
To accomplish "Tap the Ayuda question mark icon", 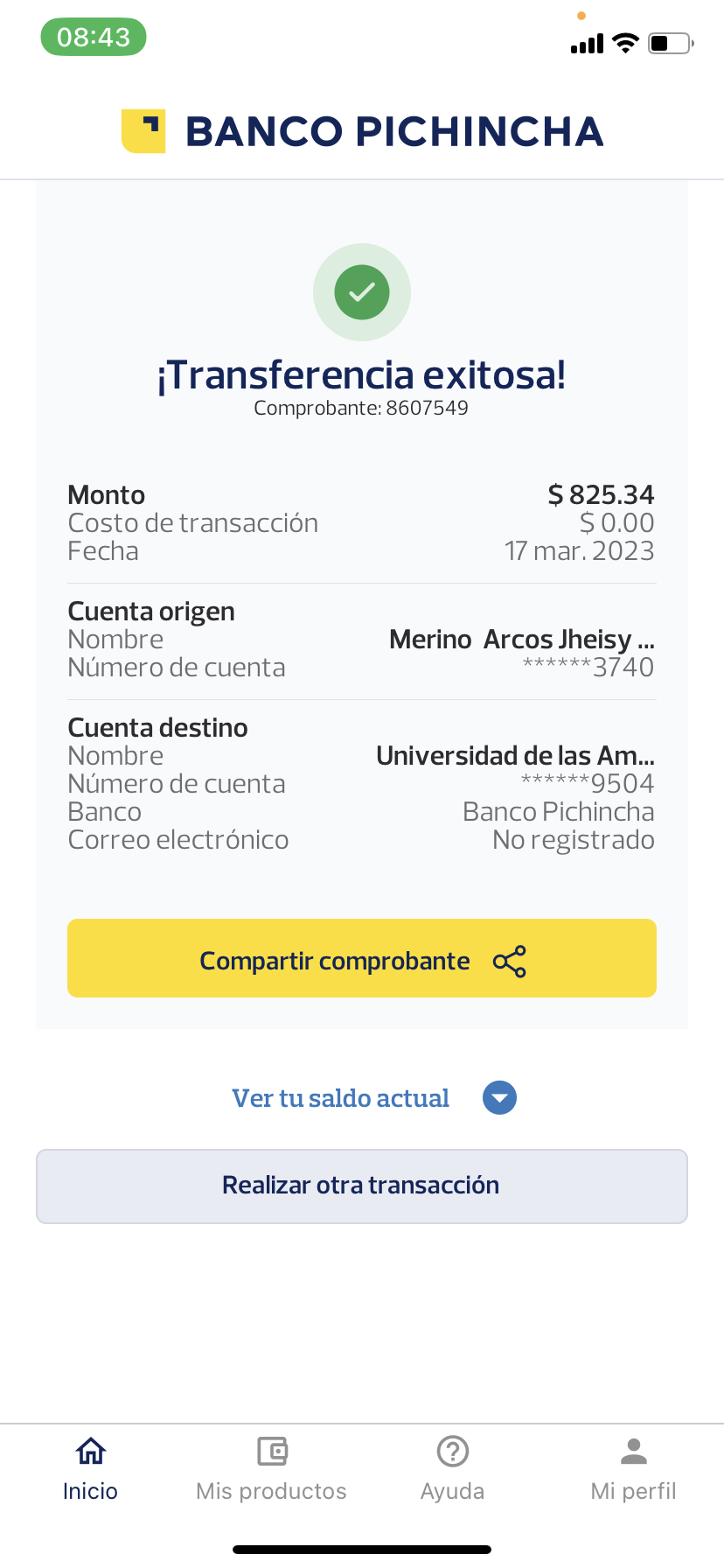I will point(453,1452).
